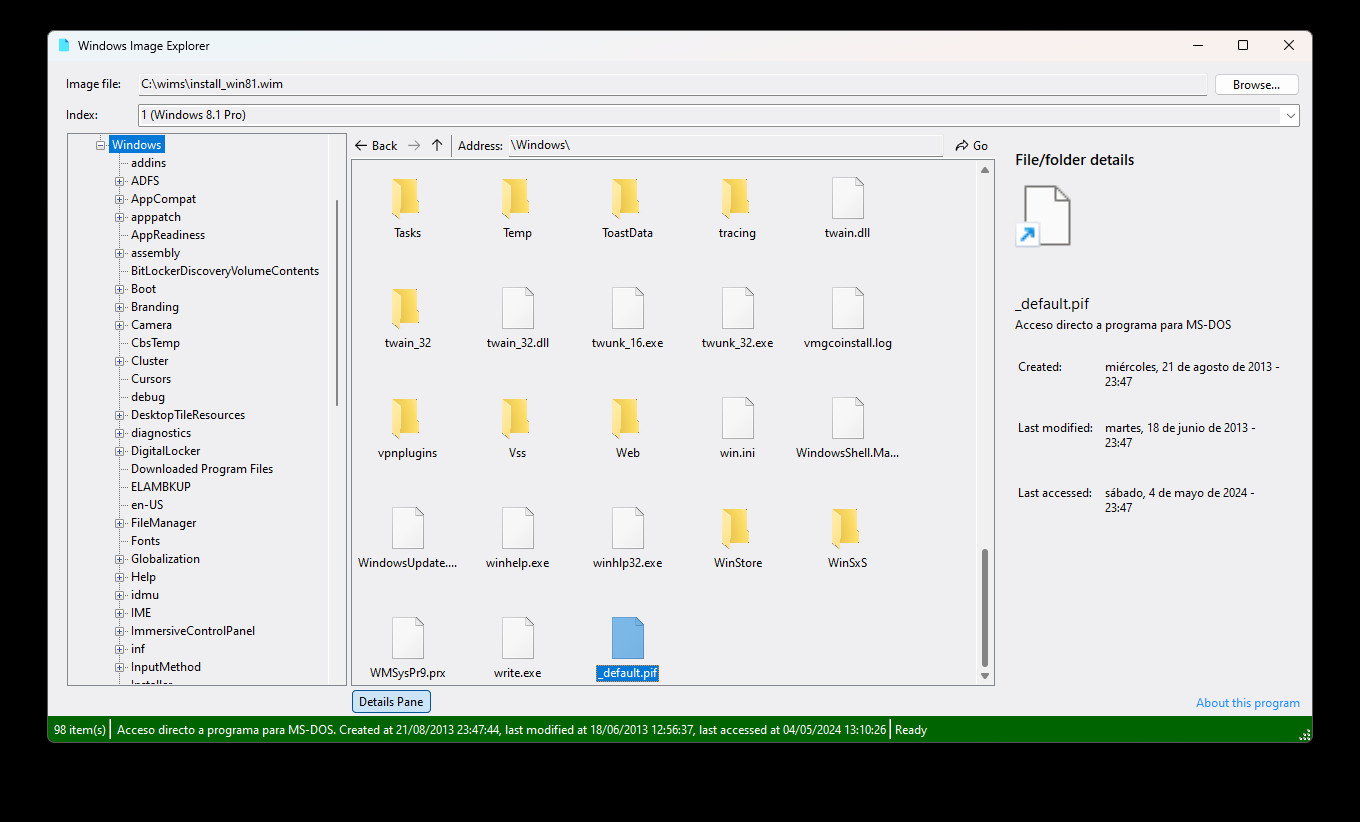Expand the ADFS tree node

[x=119, y=180]
